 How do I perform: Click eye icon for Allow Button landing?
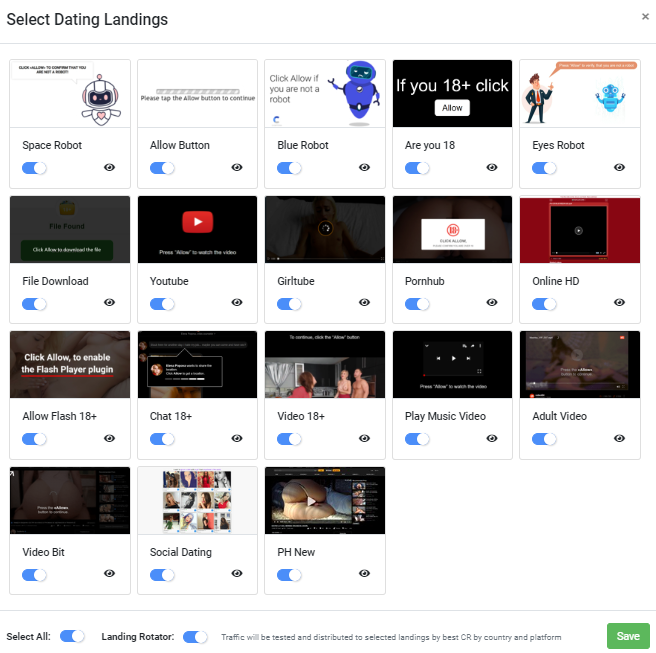click(x=237, y=168)
